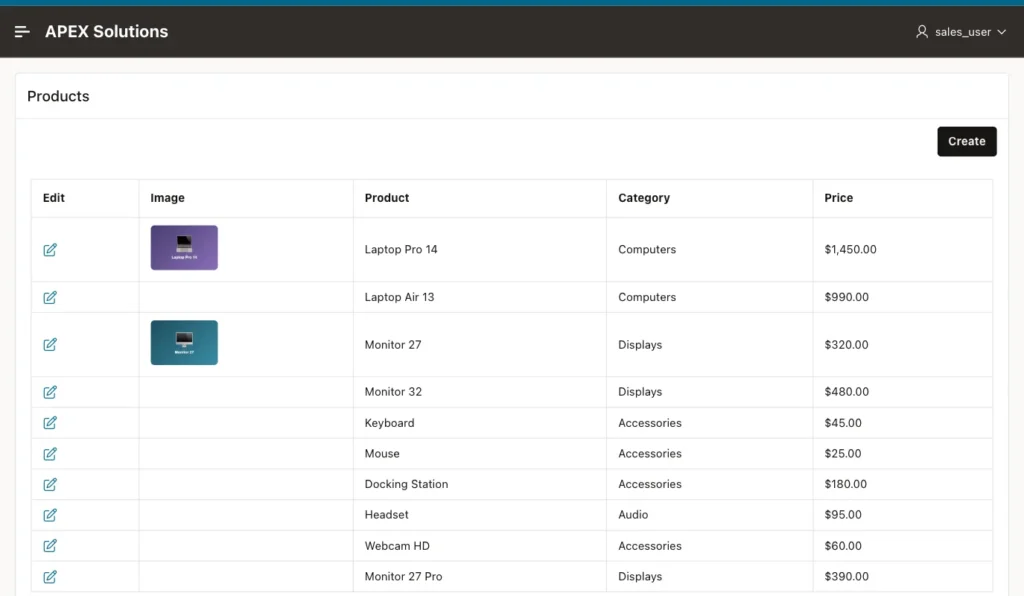Viewport: 1024px width, 596px height.
Task: Expand the sales_user dropdown chevron
Action: click(x=1001, y=32)
